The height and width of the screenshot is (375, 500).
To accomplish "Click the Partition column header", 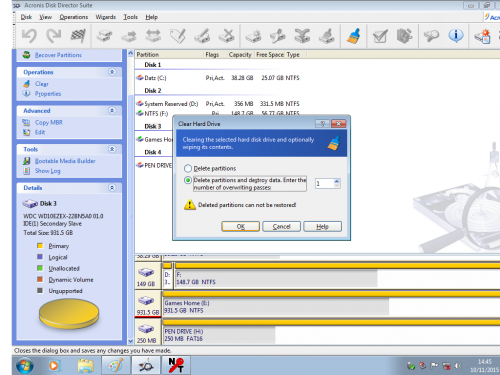I will click(x=169, y=54).
